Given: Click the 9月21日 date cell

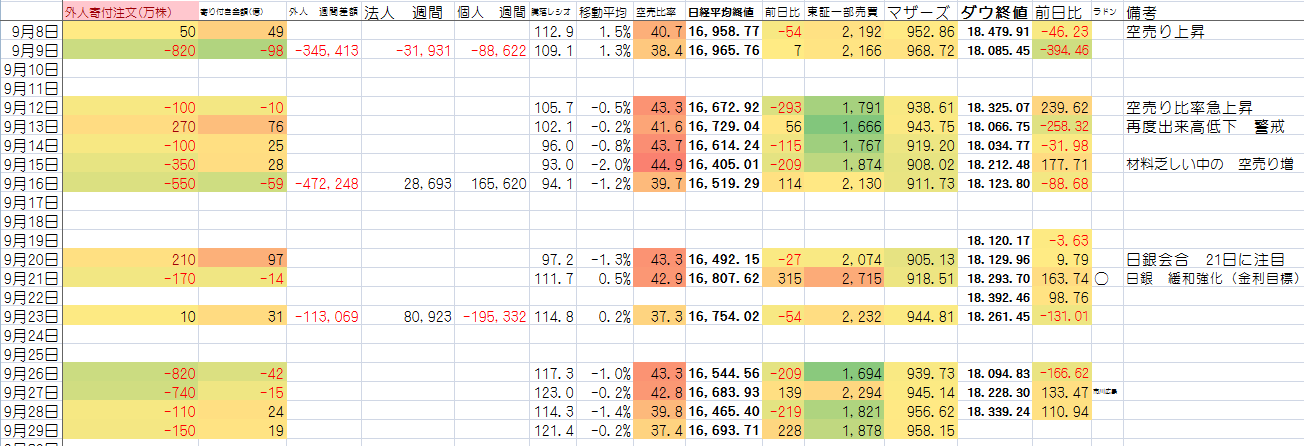Looking at the screenshot, I should [32, 277].
